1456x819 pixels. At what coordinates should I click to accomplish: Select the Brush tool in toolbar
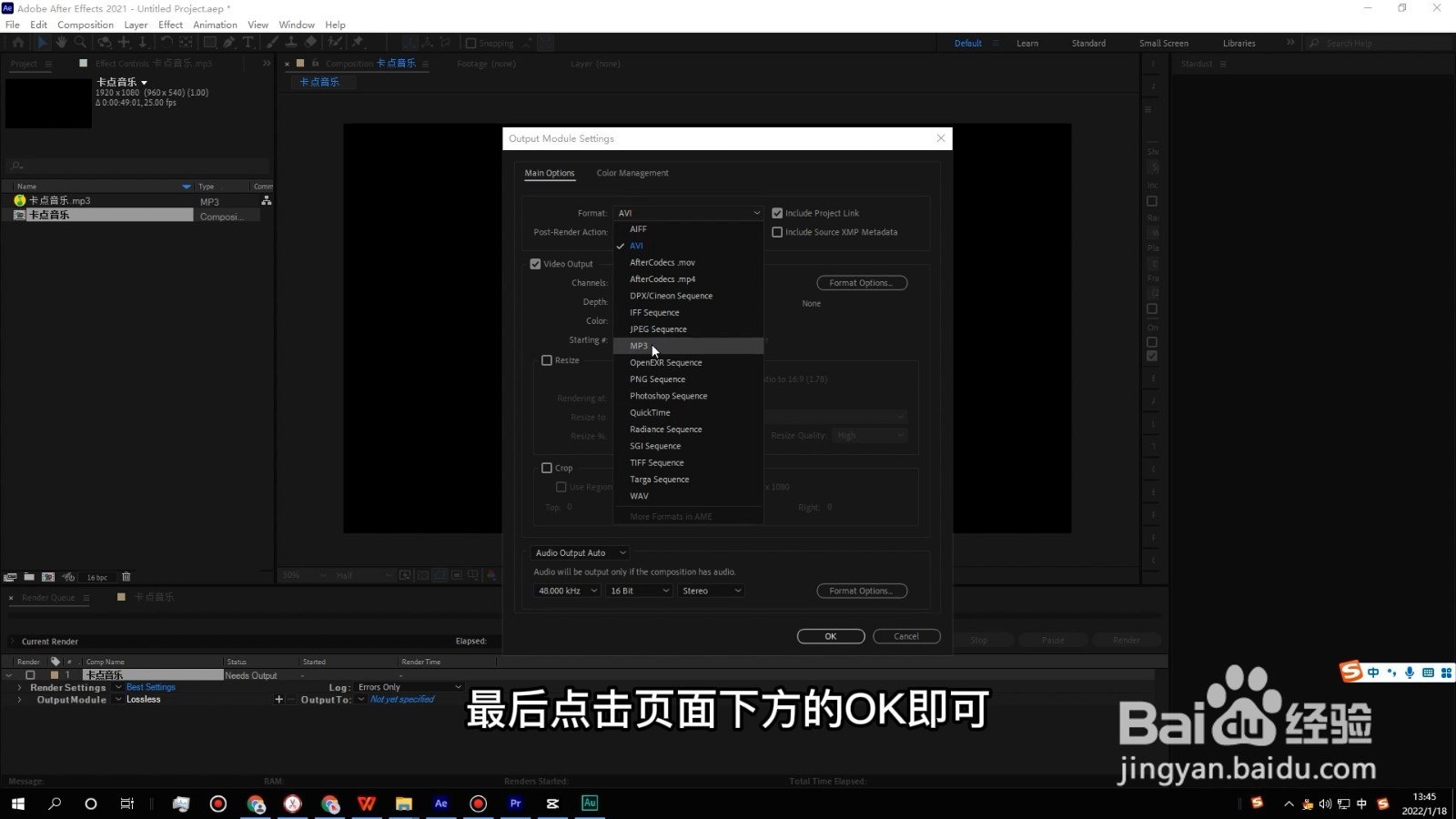[270, 43]
